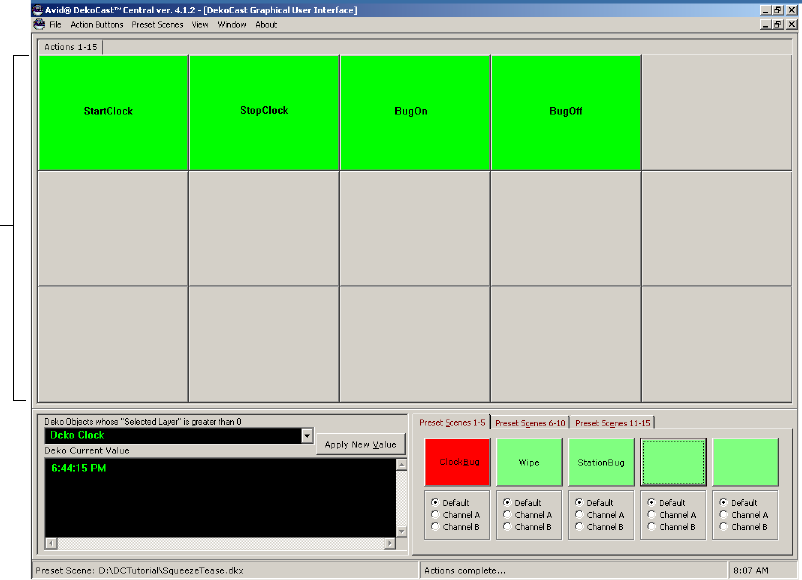Select the Preset Scenes 1-5 tab
This screenshot has width=802, height=580.
[x=452, y=422]
